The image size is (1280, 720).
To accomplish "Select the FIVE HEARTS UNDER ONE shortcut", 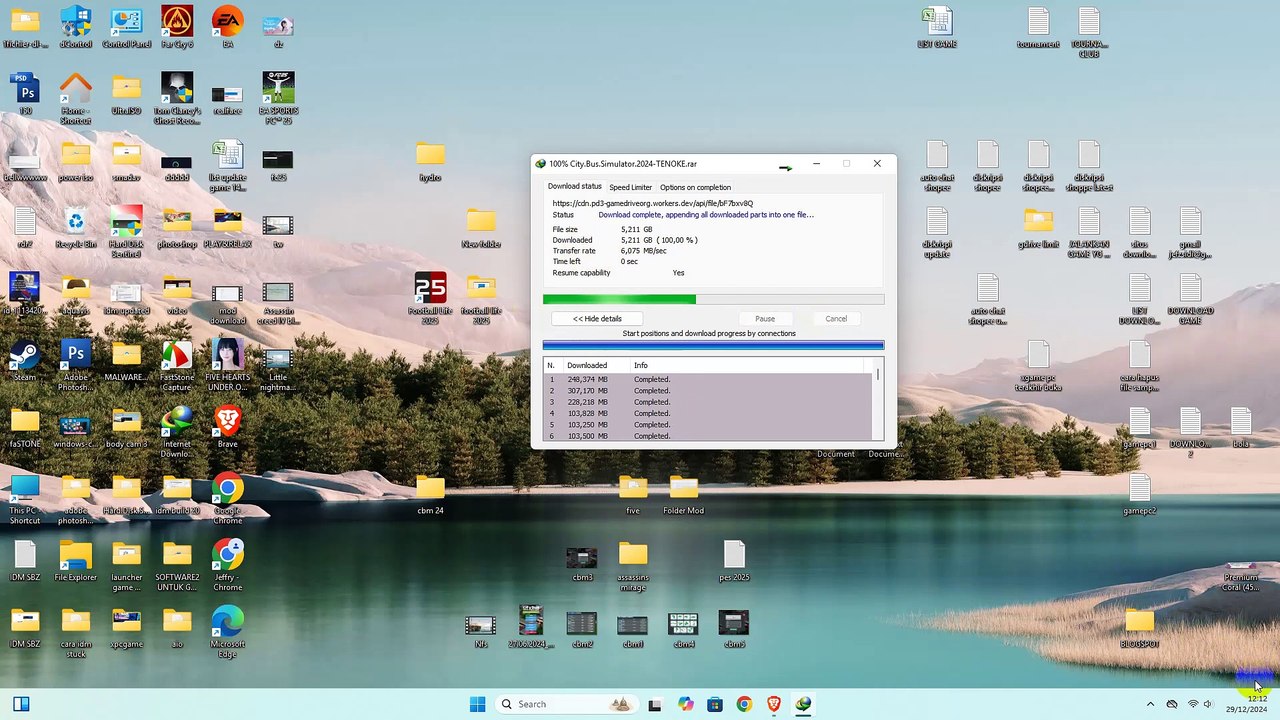I will point(228,365).
